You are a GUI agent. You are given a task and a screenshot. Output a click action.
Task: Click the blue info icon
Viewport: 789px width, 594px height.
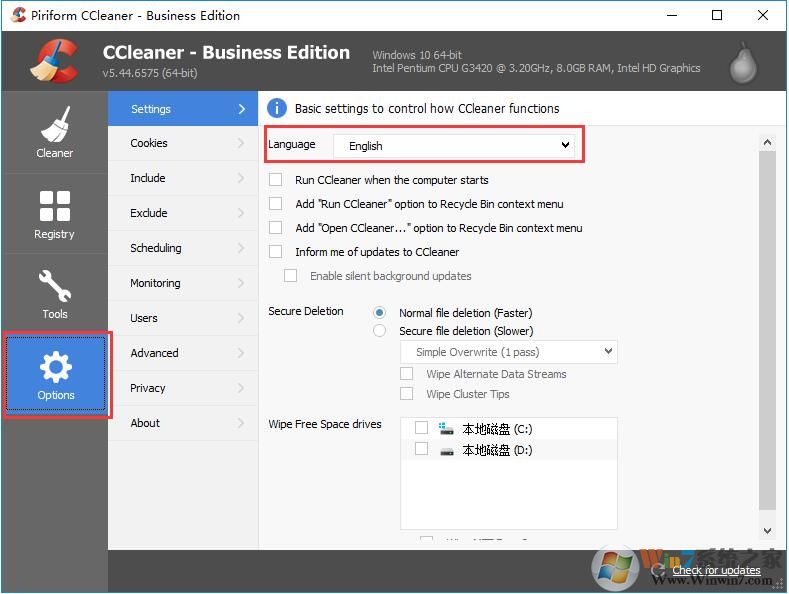tap(277, 109)
